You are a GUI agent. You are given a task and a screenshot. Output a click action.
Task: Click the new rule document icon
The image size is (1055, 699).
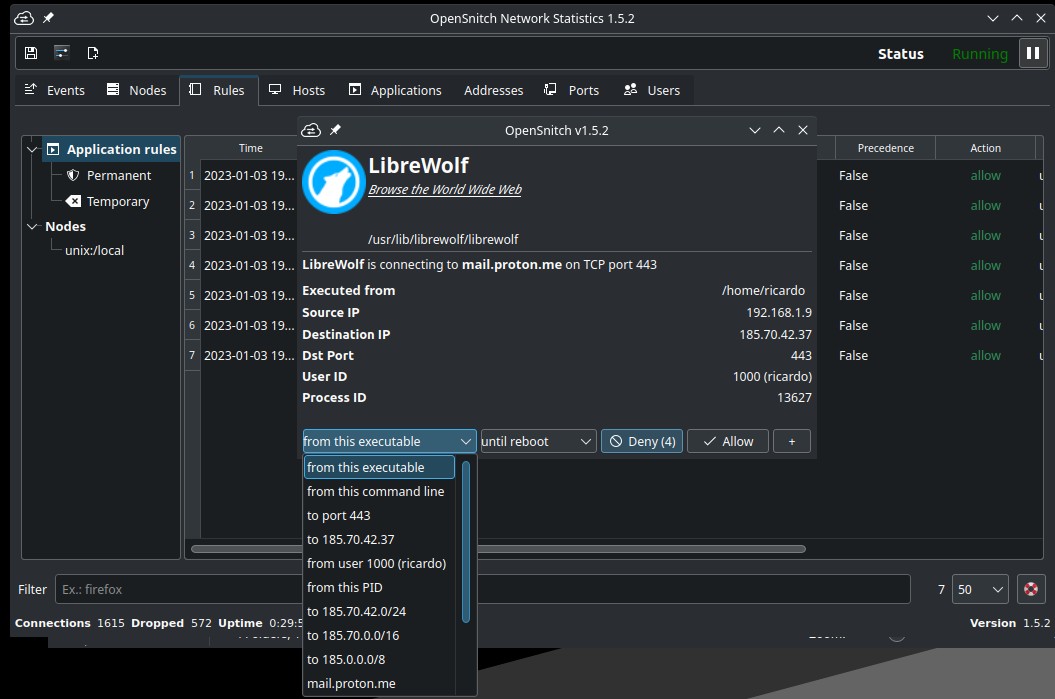[93, 52]
